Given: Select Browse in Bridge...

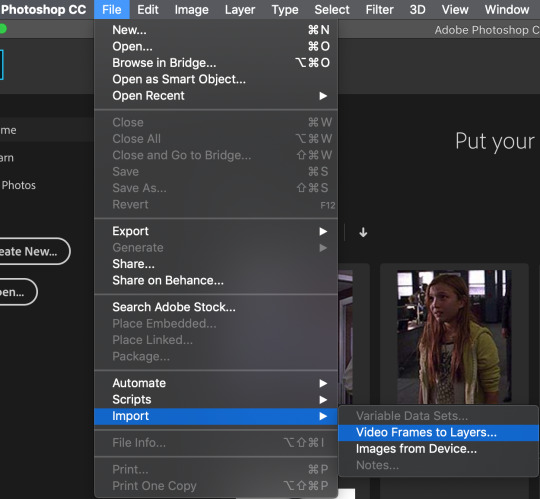Looking at the screenshot, I should click(216, 63).
